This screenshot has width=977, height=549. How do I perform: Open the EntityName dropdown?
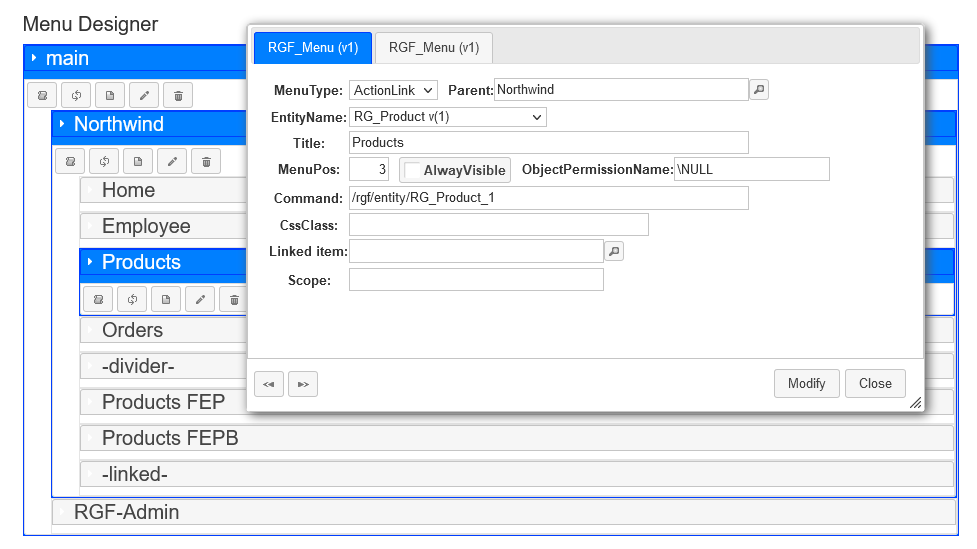pos(447,117)
